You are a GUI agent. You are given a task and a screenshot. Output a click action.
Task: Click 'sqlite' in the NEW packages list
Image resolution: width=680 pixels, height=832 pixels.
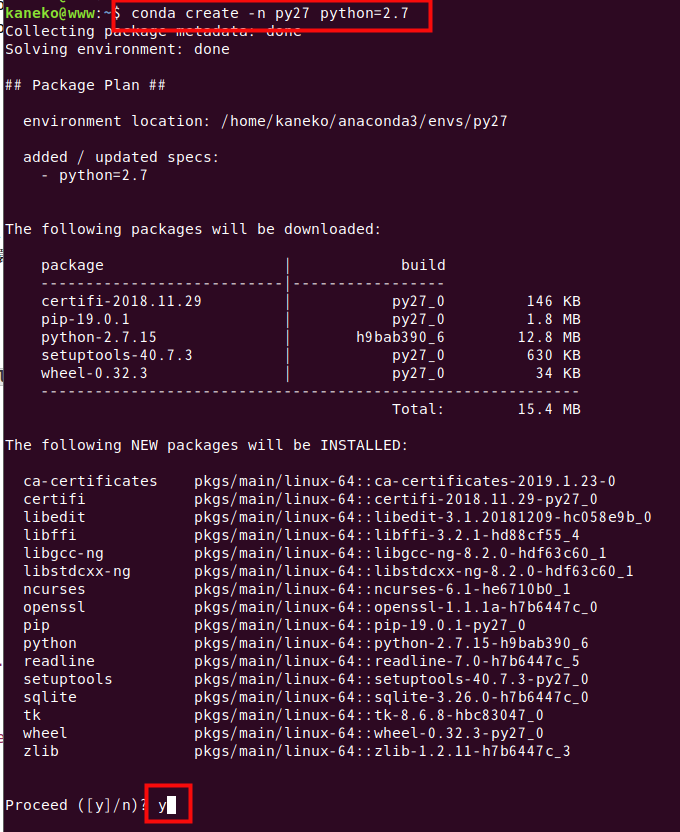coord(50,697)
